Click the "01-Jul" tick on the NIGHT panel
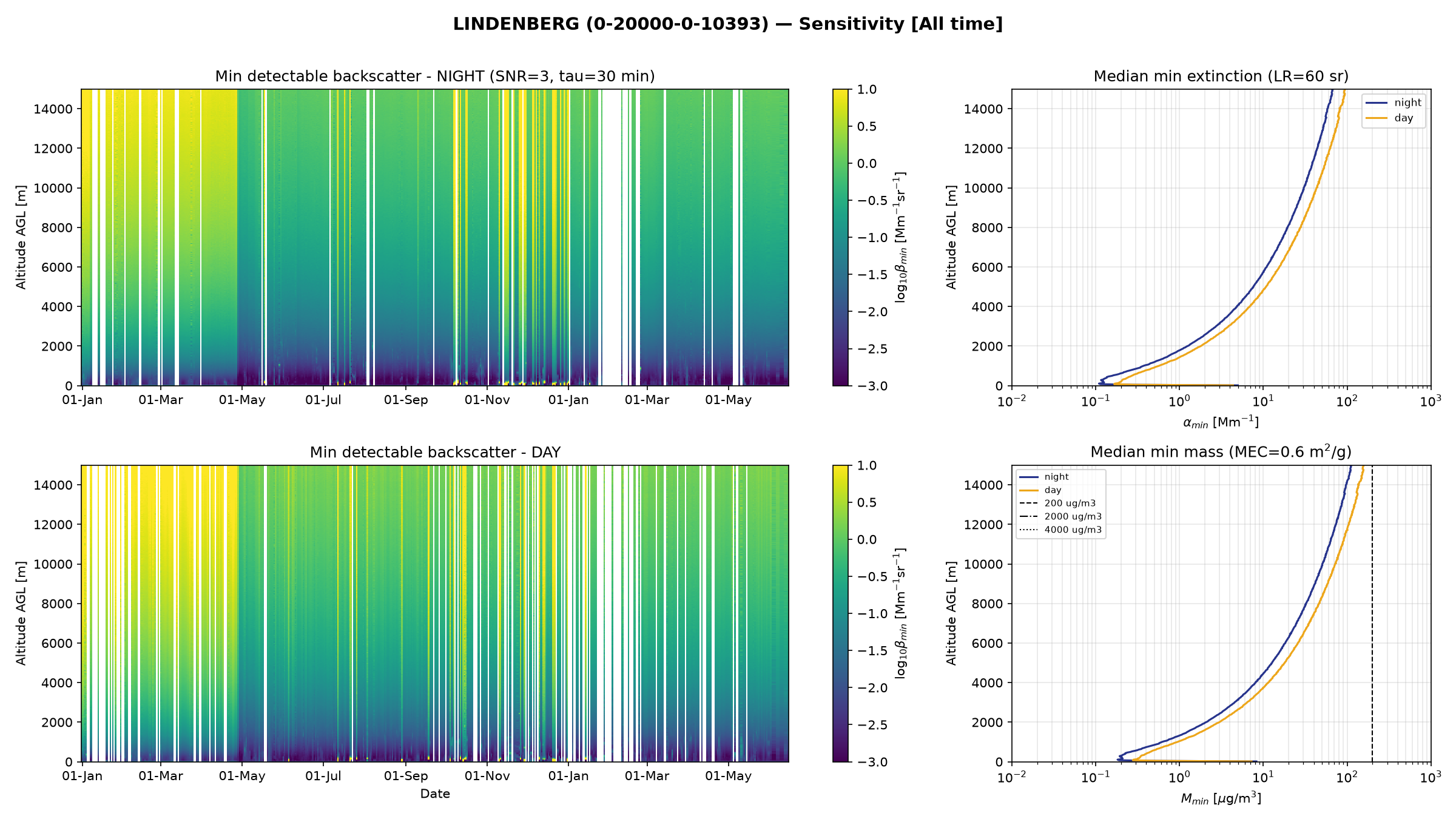 pyautogui.click(x=323, y=400)
